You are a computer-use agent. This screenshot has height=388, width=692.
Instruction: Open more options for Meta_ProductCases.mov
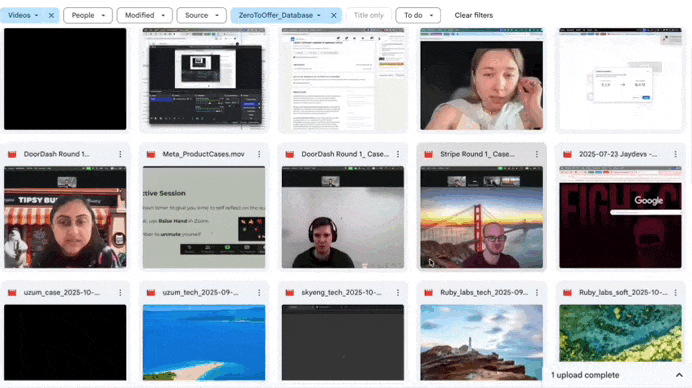(259, 154)
